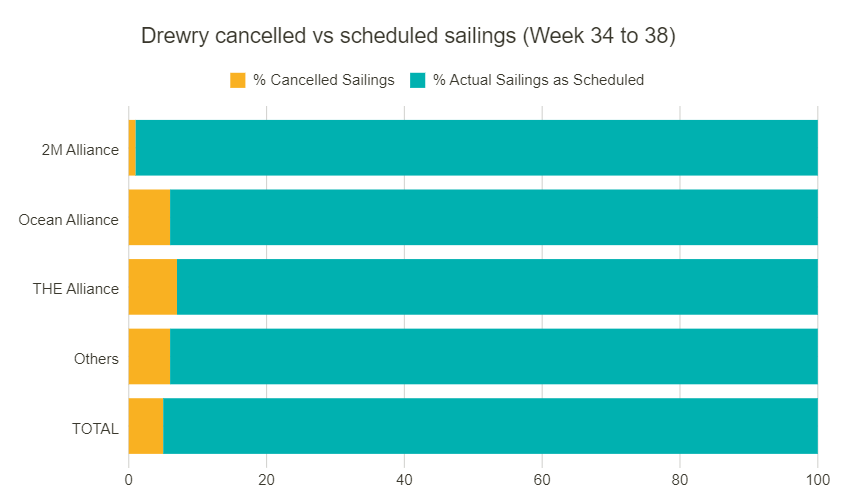Click the teal Actual Sailings legend swatch
844x497 pixels.
coord(417,80)
